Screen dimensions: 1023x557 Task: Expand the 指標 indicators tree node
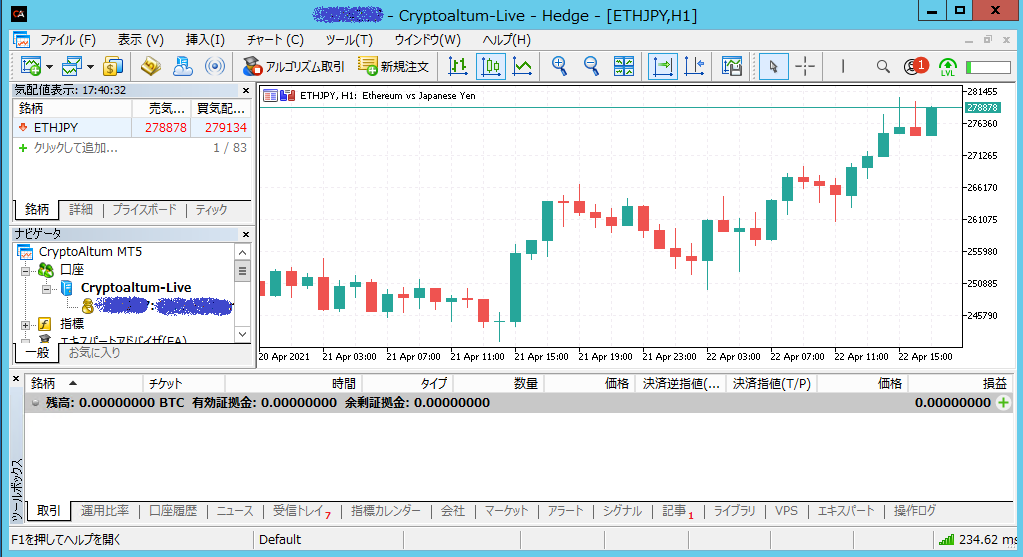(25, 324)
